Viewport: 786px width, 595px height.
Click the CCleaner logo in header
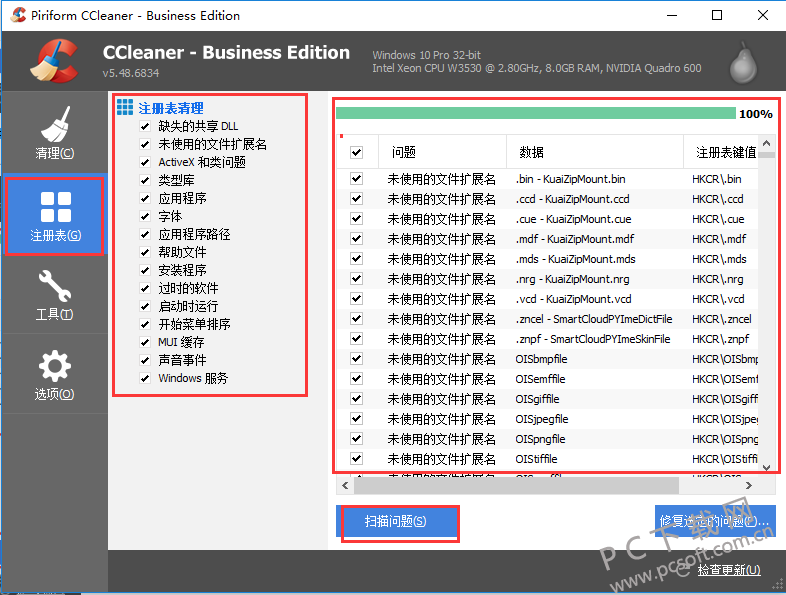click(55, 61)
